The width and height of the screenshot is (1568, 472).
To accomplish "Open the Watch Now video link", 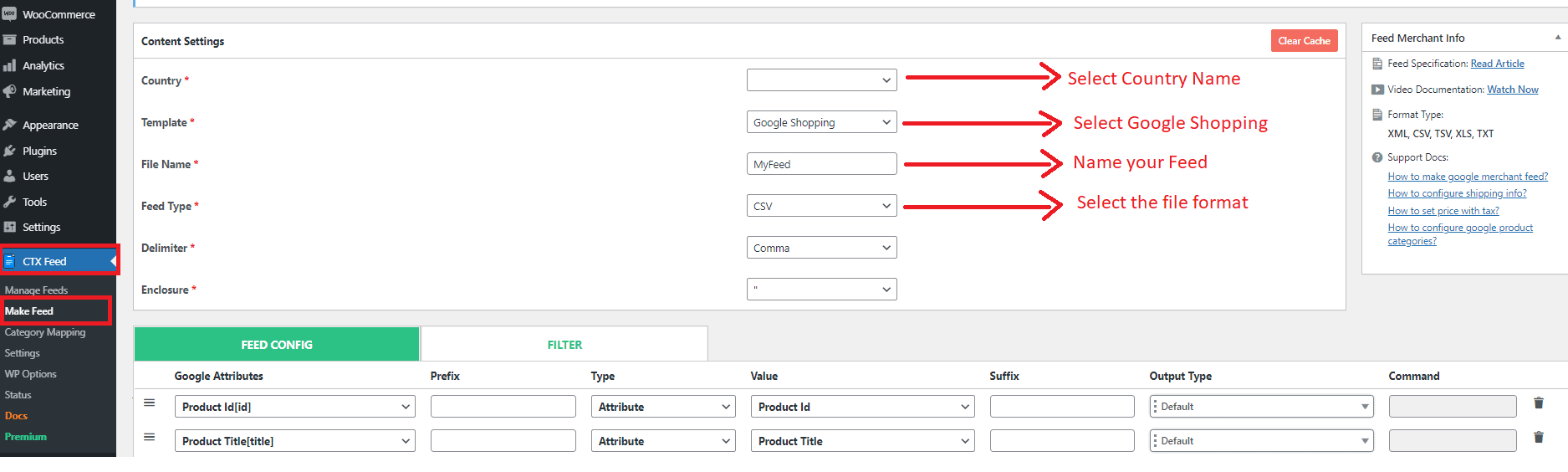I will [1512, 90].
